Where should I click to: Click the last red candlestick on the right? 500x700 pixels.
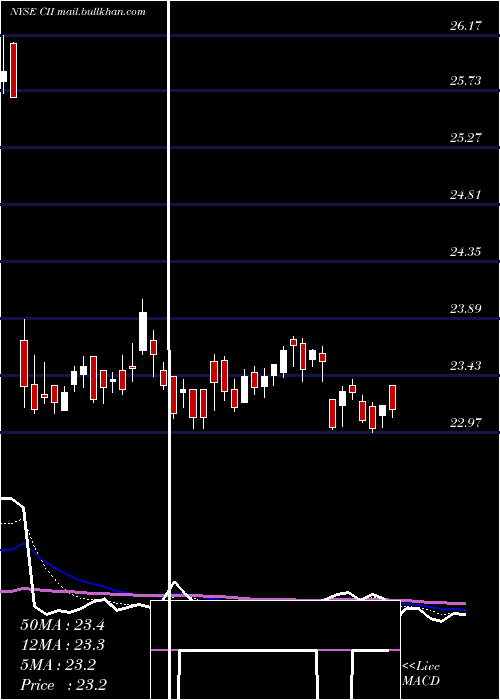393,397
